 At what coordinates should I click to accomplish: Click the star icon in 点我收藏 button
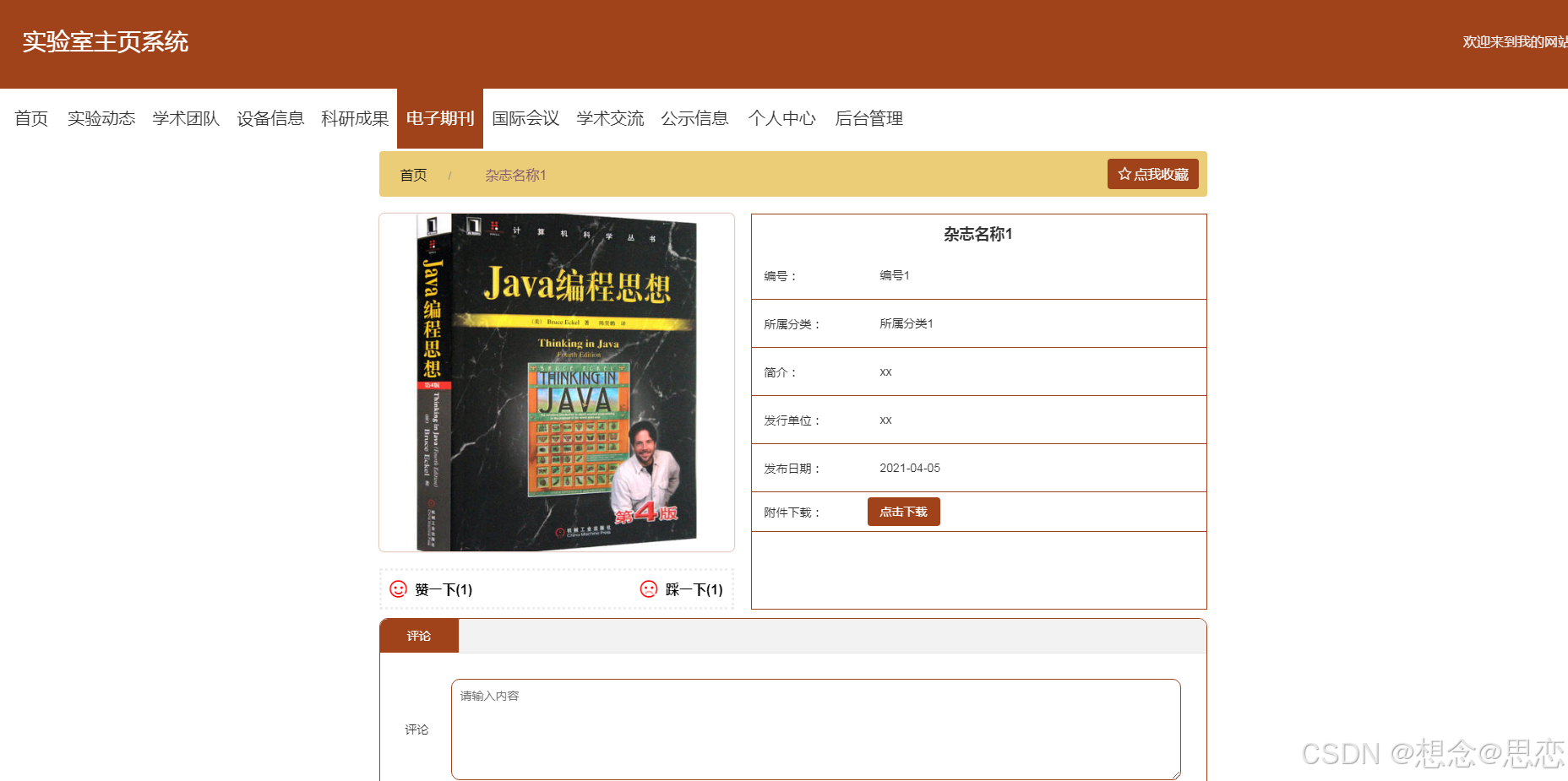tap(1124, 174)
